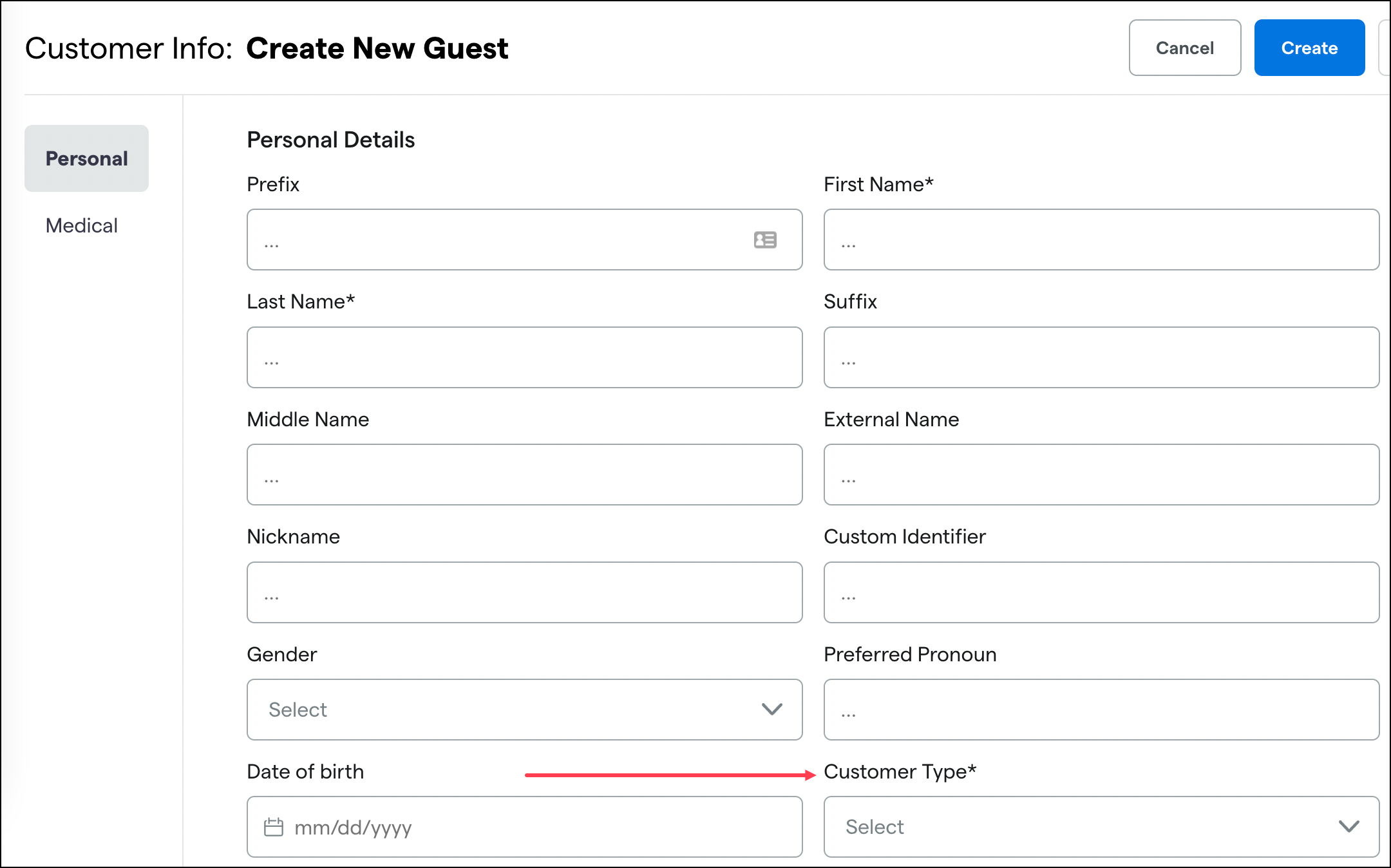Click the 'Customer Type*' label
Screen dimensions: 1391x868
pyautogui.click(x=900, y=771)
